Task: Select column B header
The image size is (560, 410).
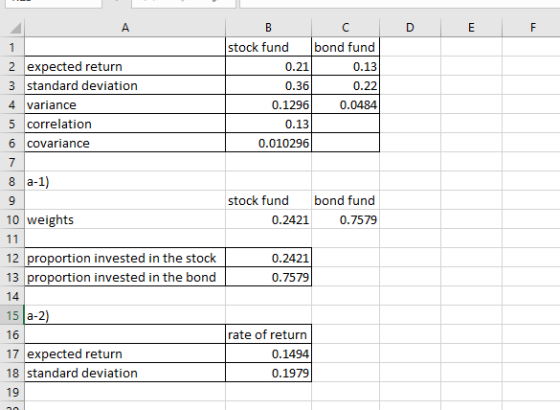Action: coord(268,28)
